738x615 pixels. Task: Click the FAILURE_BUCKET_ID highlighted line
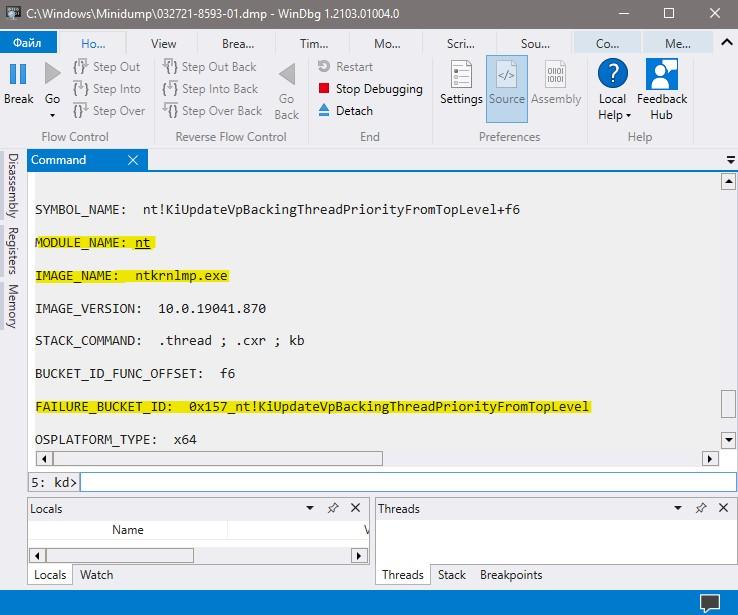(313, 407)
